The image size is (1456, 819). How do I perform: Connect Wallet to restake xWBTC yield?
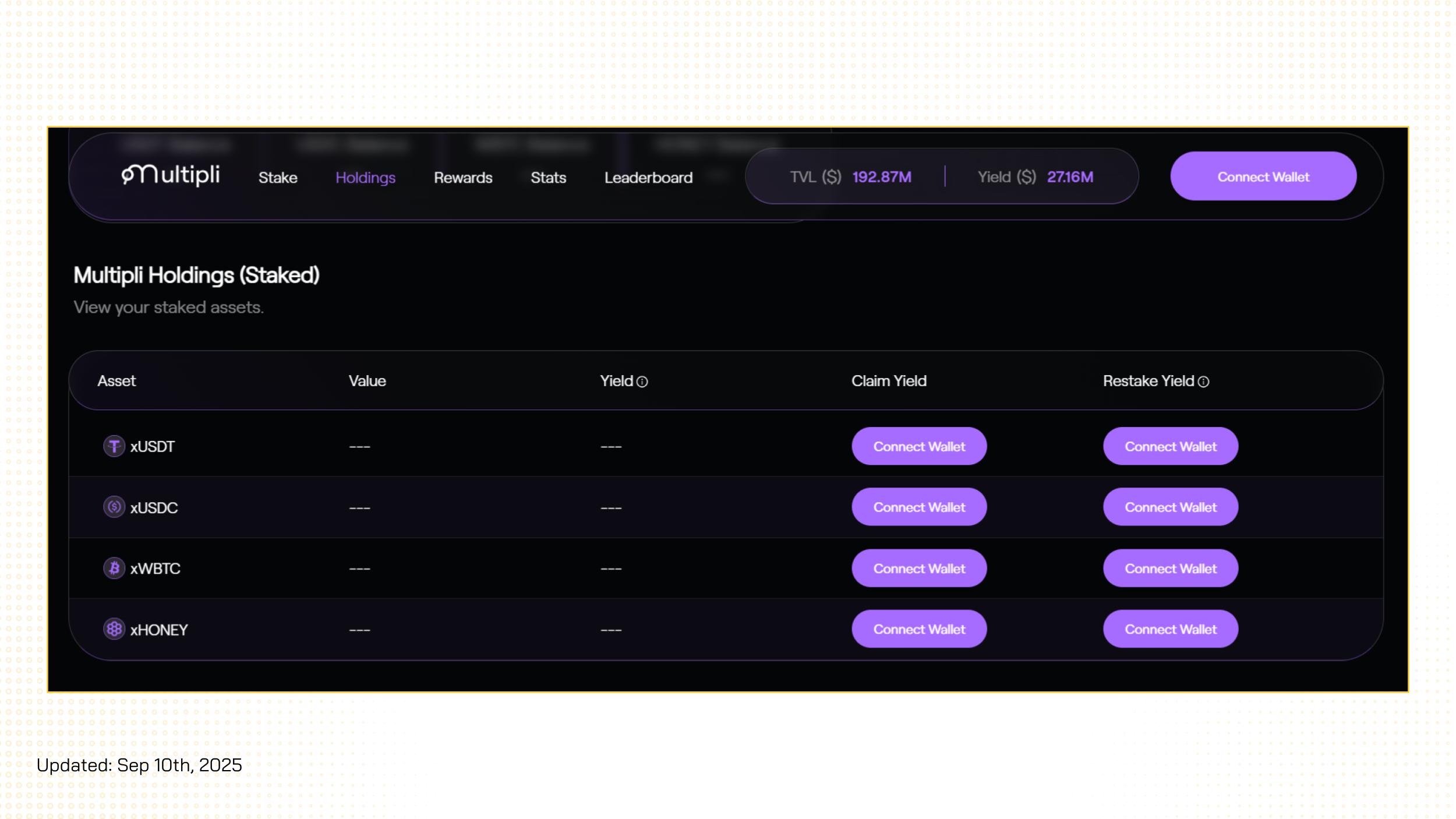pos(1171,569)
